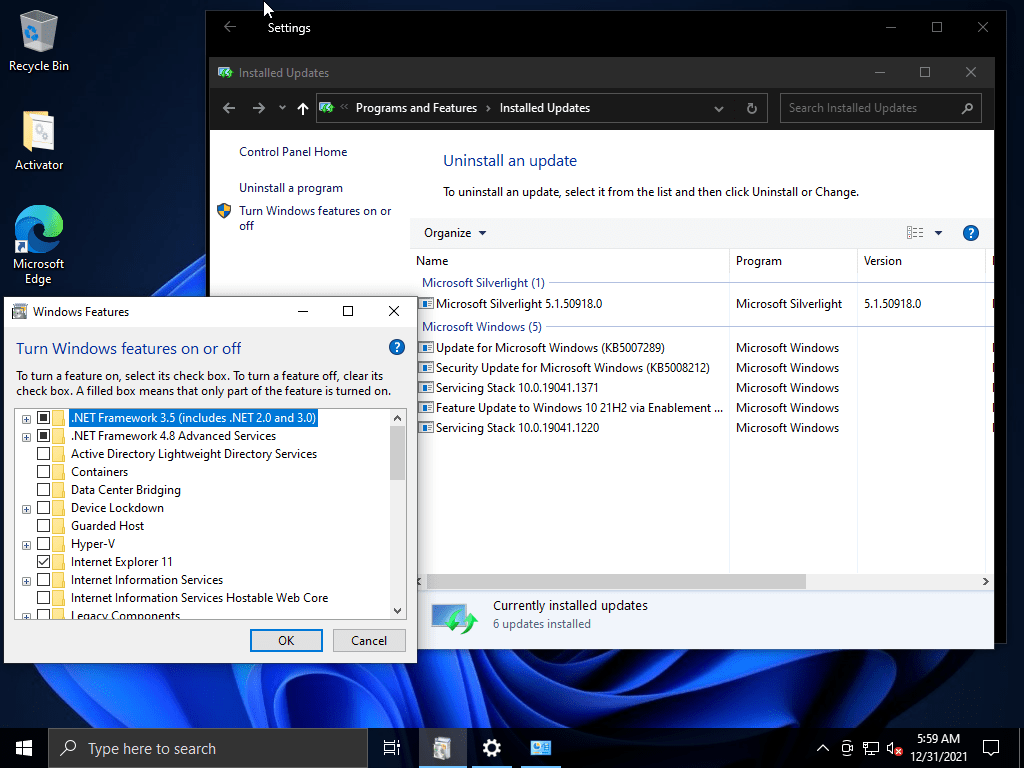Click OK in Windows Features dialog
Screen dimensions: 1024x768
tap(286, 641)
